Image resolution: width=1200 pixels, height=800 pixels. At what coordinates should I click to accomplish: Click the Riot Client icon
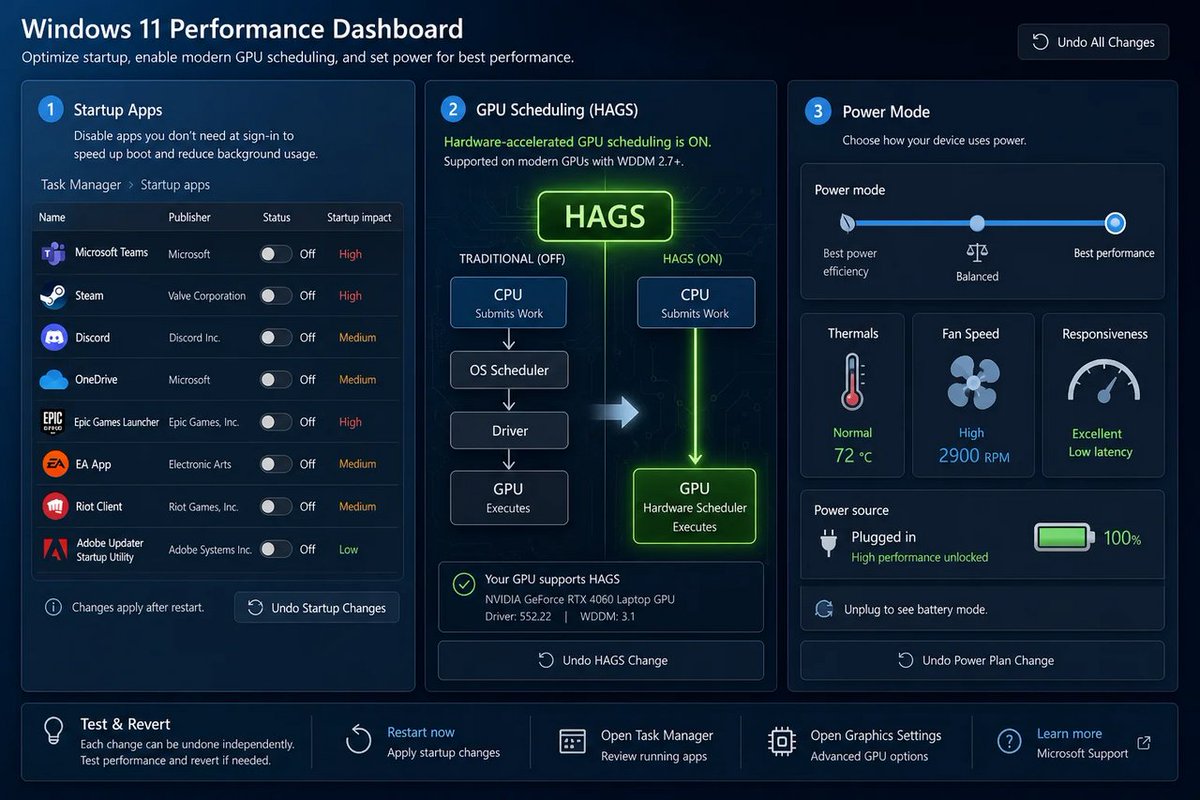coord(54,506)
